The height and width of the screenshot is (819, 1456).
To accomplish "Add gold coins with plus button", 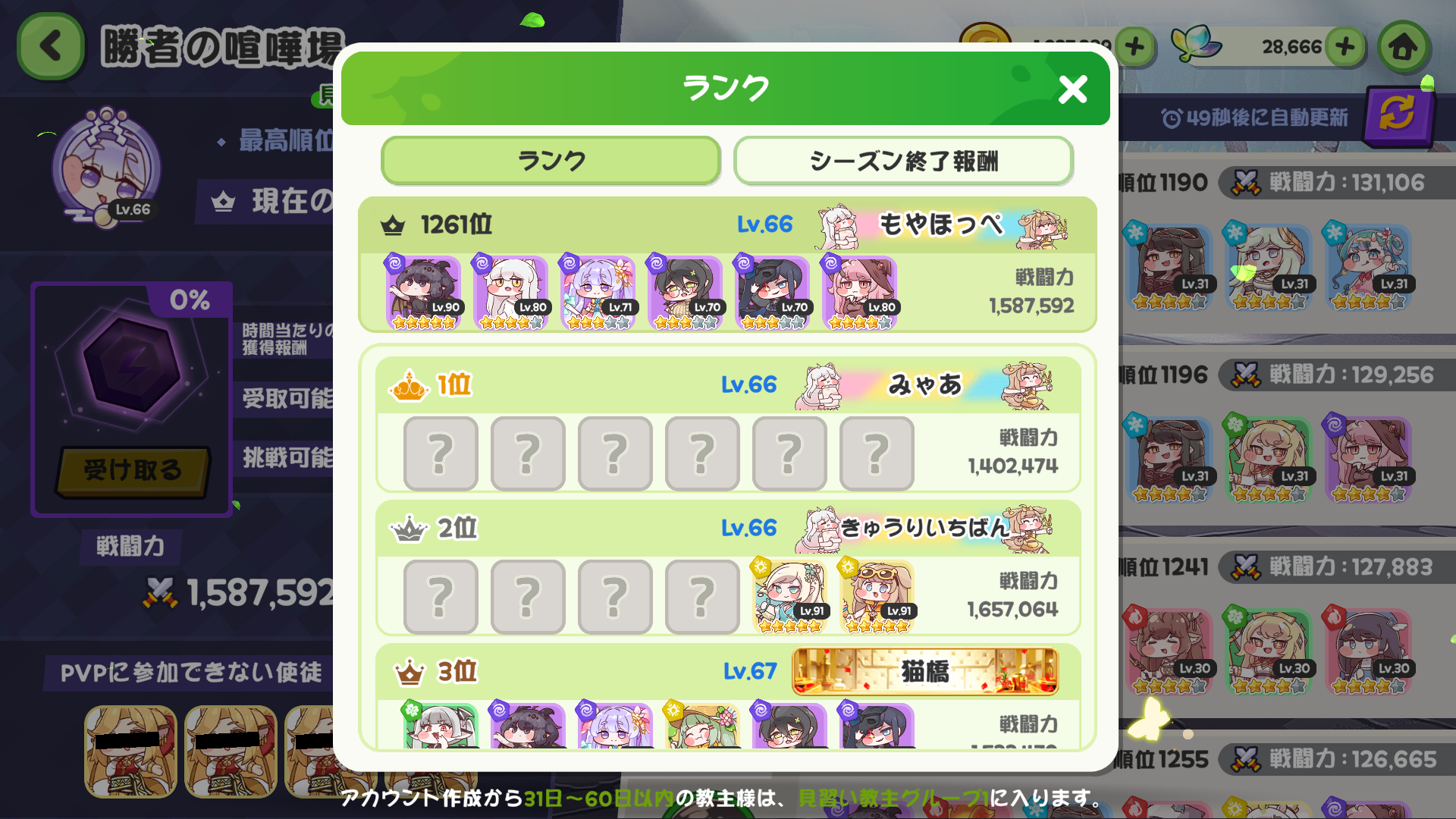I will pos(1134,47).
